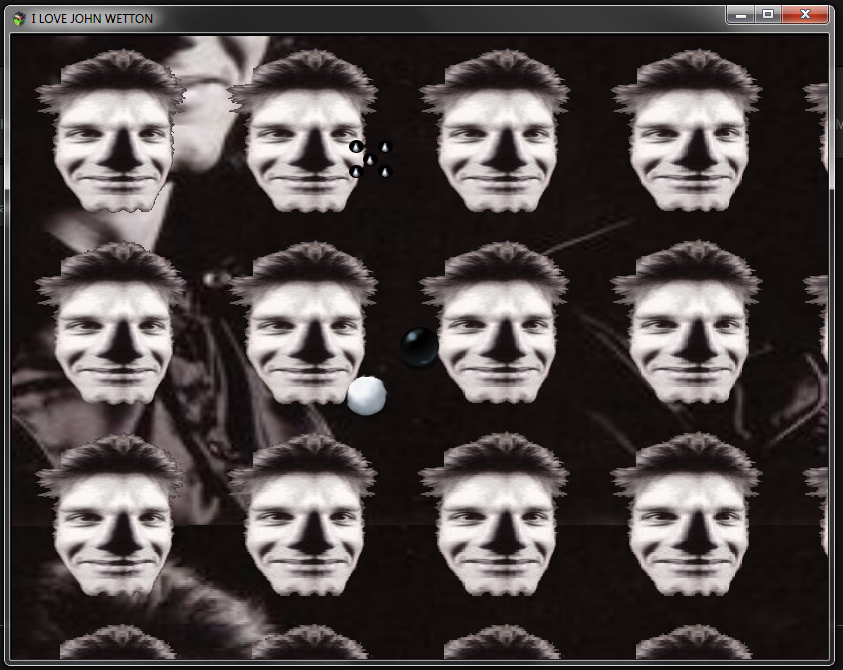Maximize the I LOVE JOHN WETTON window
The image size is (843, 670).
pyautogui.click(x=768, y=15)
